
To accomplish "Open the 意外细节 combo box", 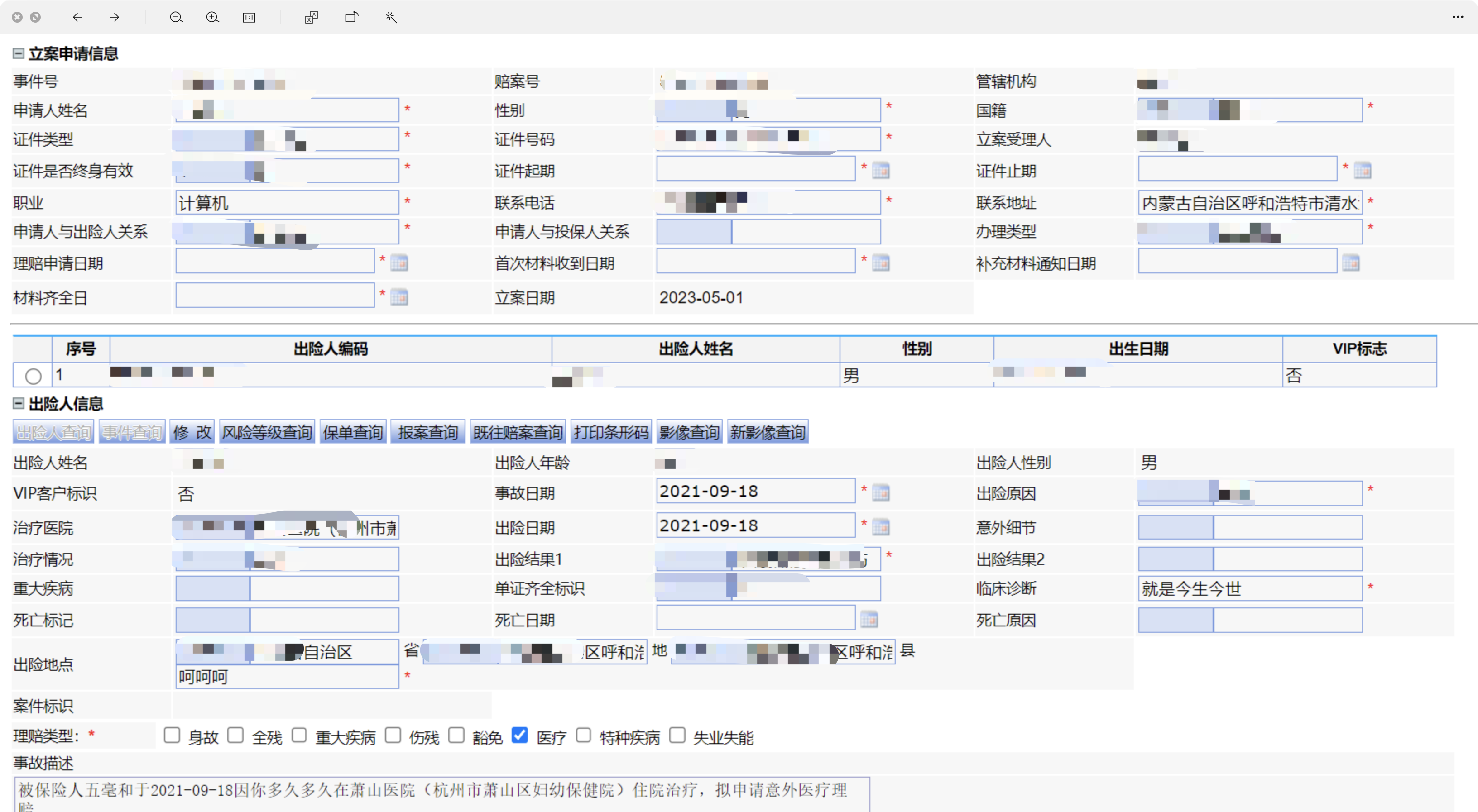I will click(1250, 527).
